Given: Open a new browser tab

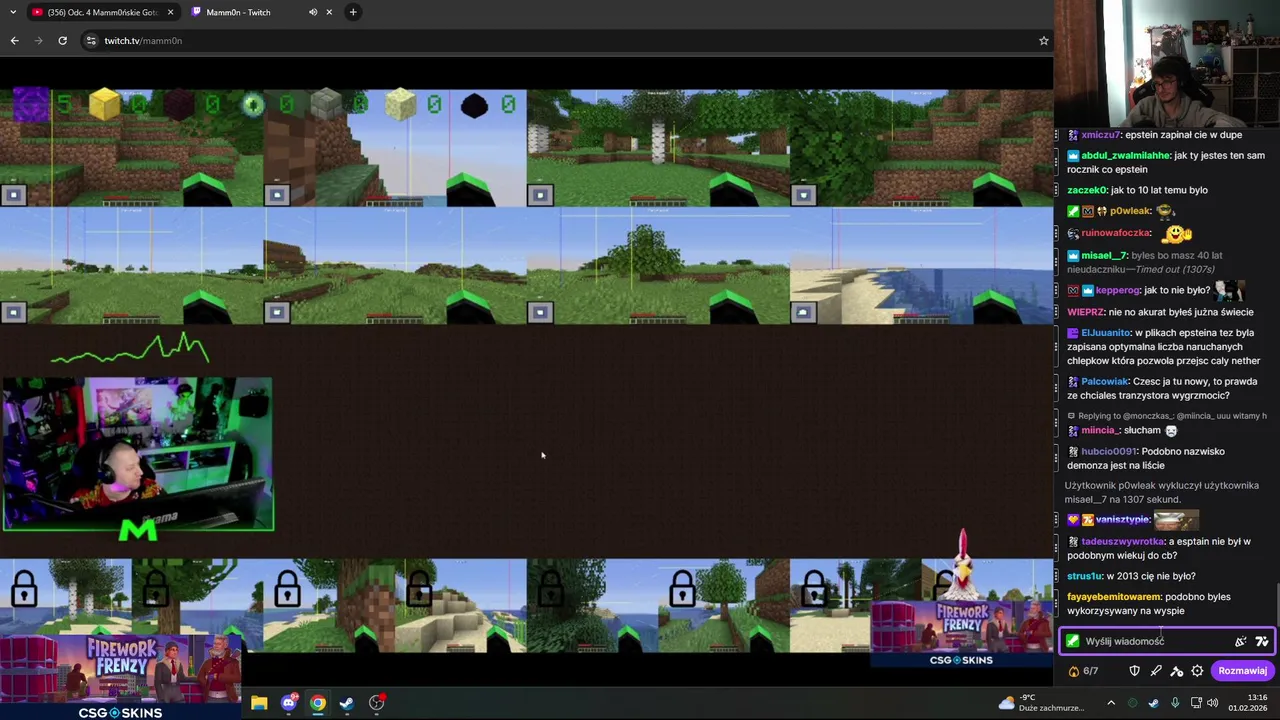Looking at the screenshot, I should click(x=353, y=12).
